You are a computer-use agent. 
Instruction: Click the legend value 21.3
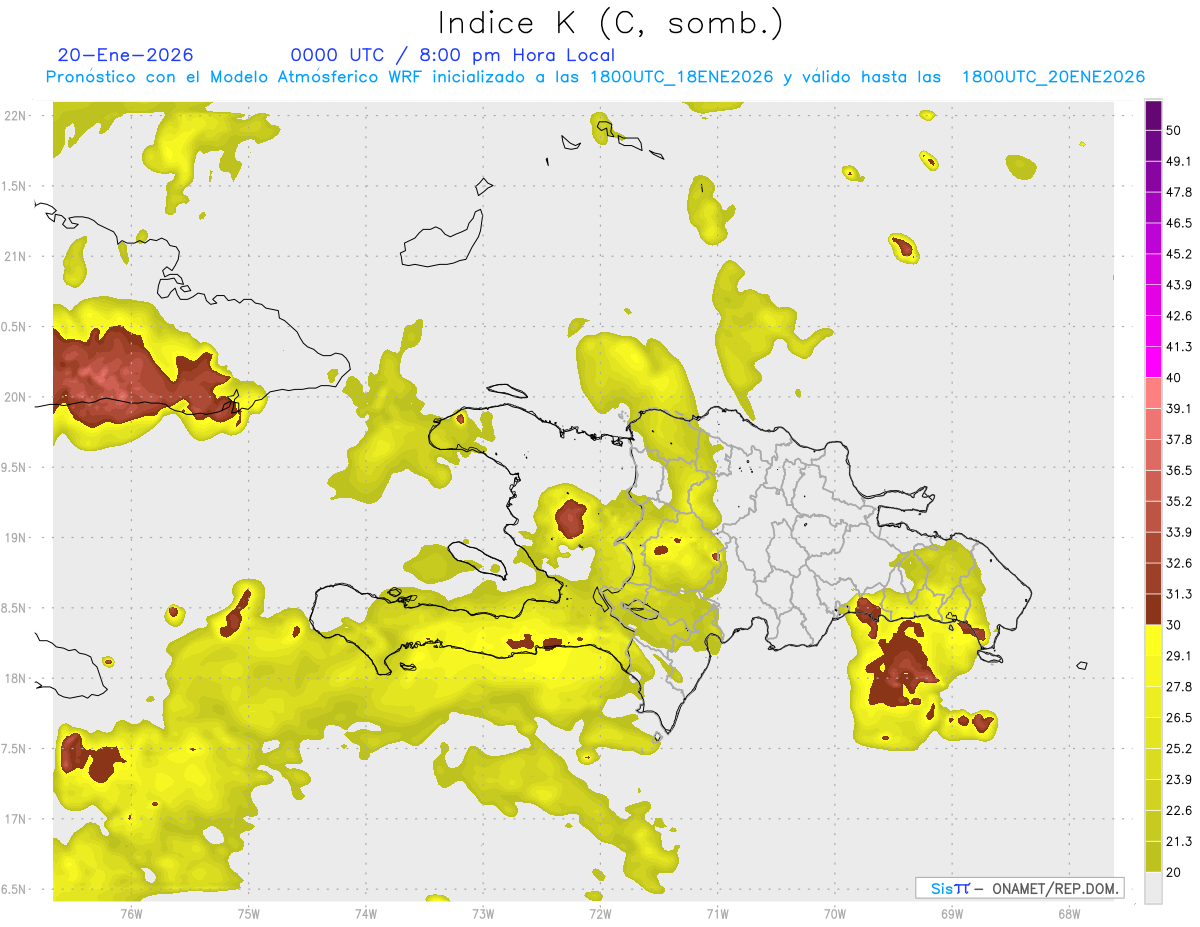pyautogui.click(x=1179, y=841)
